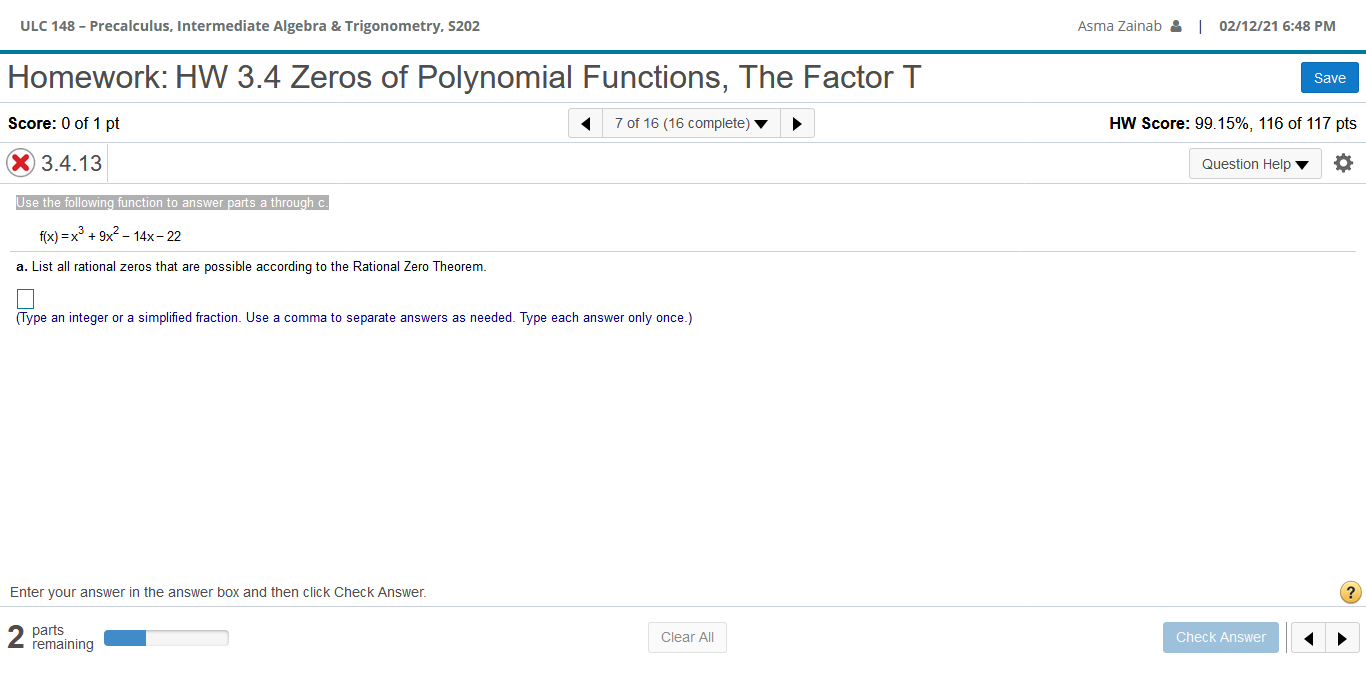Image resolution: width=1366 pixels, height=673 pixels.
Task: Open the Question Help dropdown
Action: pyautogui.click(x=1255, y=164)
